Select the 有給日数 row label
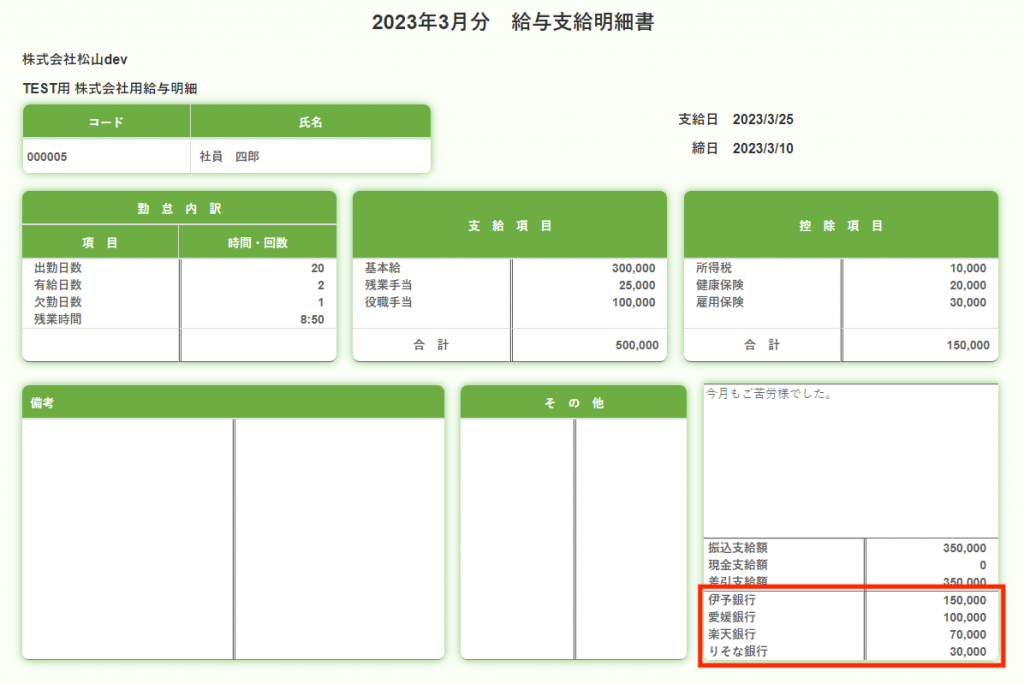Screen dimensions: 1024x684 tap(58, 285)
